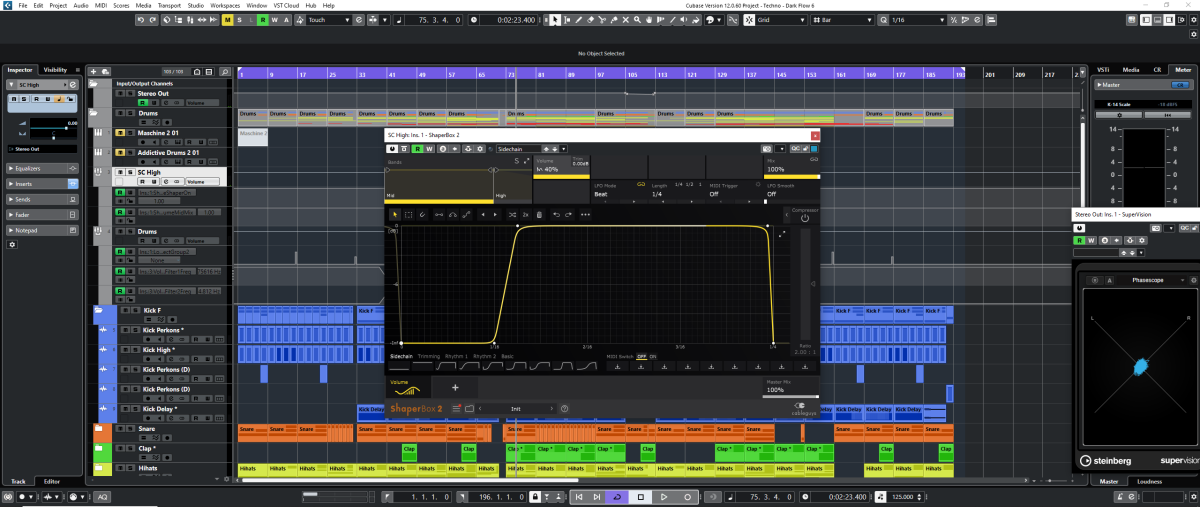Adjust the ShaperBox Mix 100% slider
This screenshot has width=1200, height=507.
tap(792, 178)
